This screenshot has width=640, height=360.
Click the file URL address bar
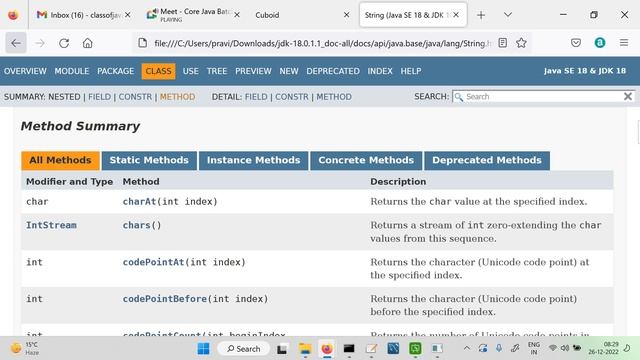click(x=322, y=43)
